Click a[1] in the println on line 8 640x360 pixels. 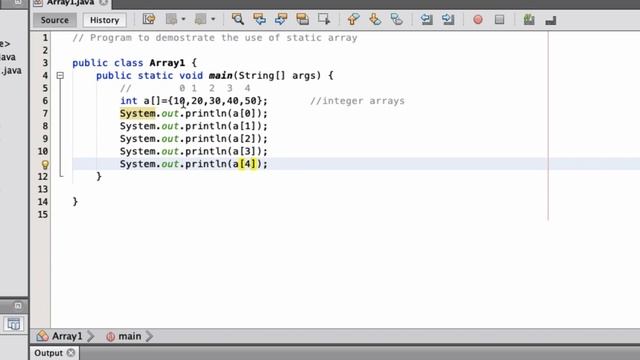click(x=244, y=126)
